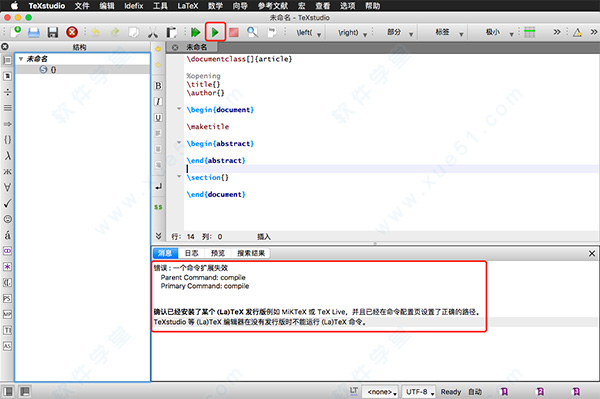Paste from clipboard with the paste icon
The width and height of the screenshot is (600, 399).
pyautogui.click(x=171, y=32)
